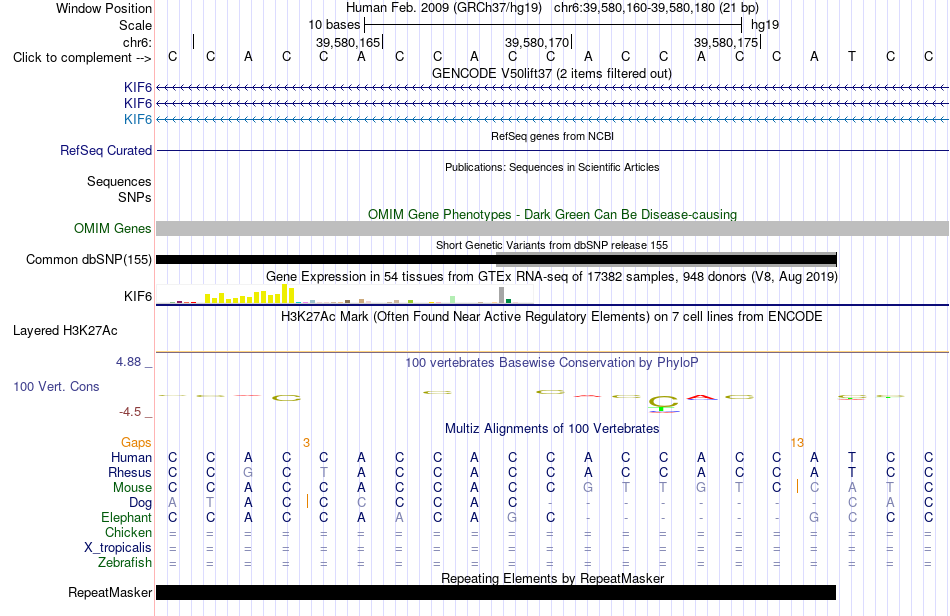This screenshot has height=616, width=950.
Task: Click the GENCODE V50lift37 track title
Action: [x=551, y=73]
